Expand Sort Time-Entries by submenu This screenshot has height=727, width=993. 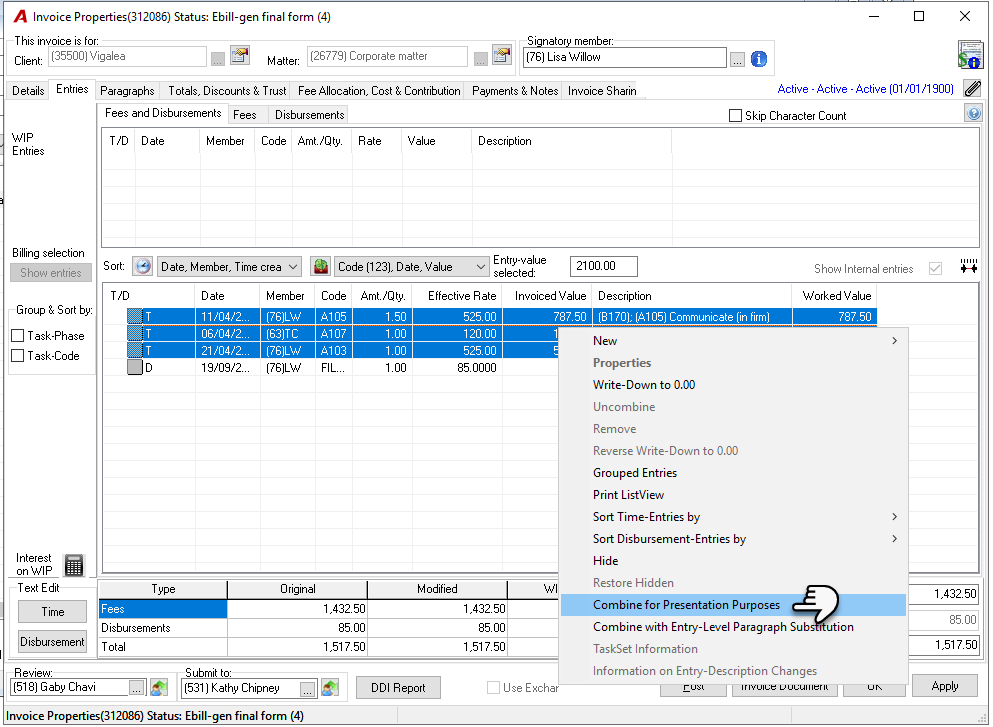(733, 517)
